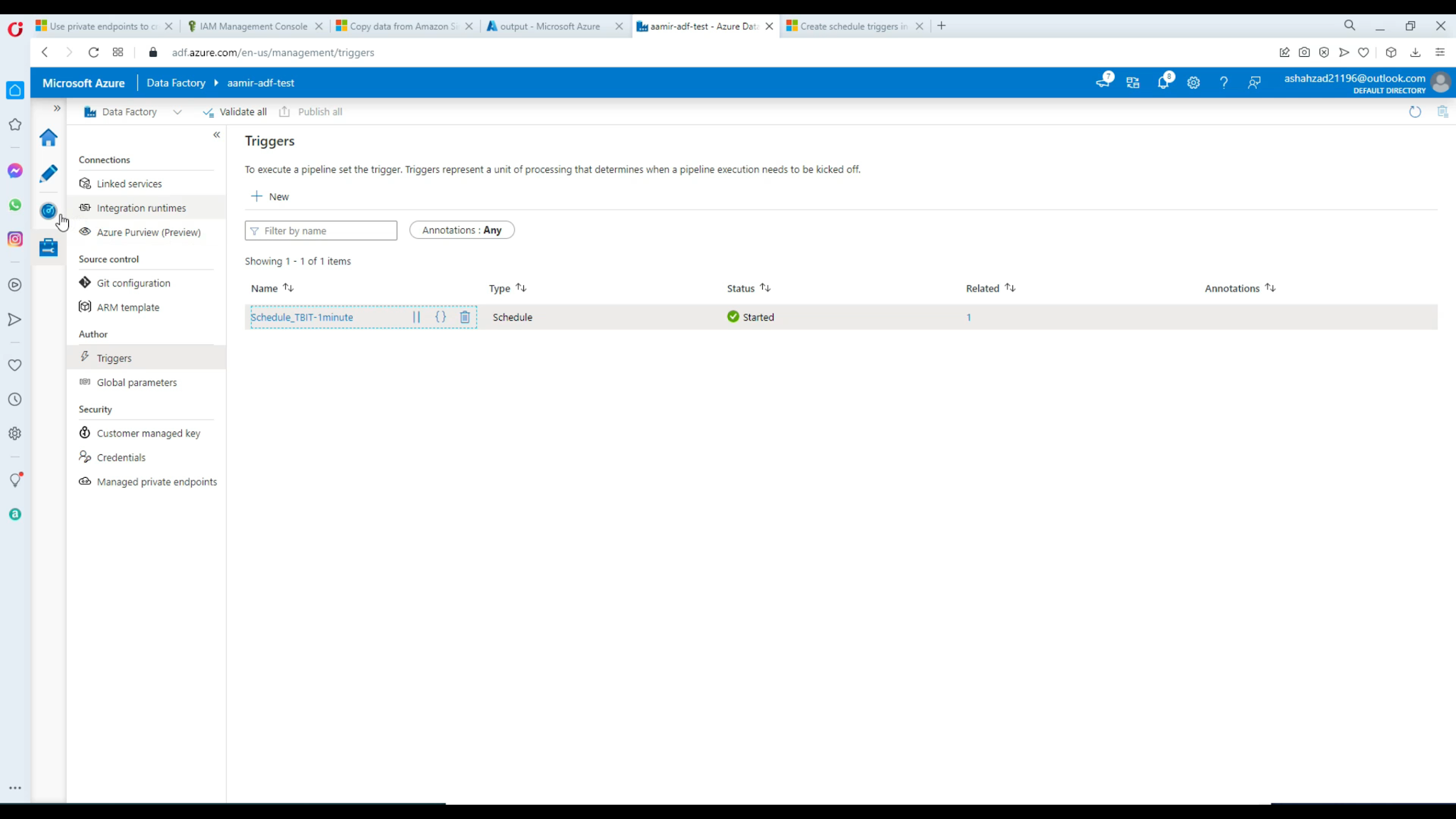Image resolution: width=1456 pixels, height=819 pixels.
Task: Open the Author pencil icon in sidebar
Action: point(48,173)
